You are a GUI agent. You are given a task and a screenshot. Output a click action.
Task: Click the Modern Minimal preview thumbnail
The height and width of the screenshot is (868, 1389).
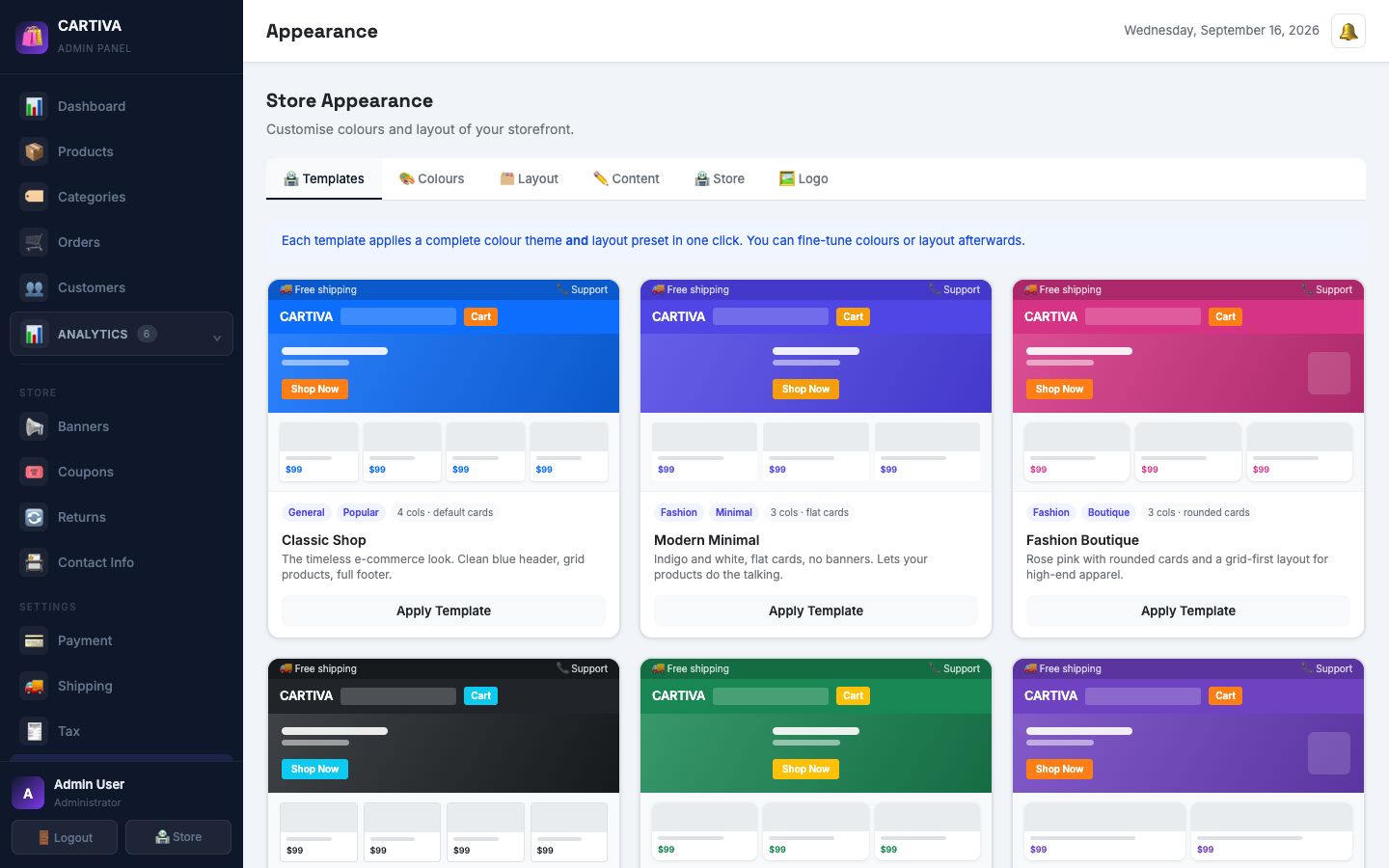pyautogui.click(x=816, y=386)
